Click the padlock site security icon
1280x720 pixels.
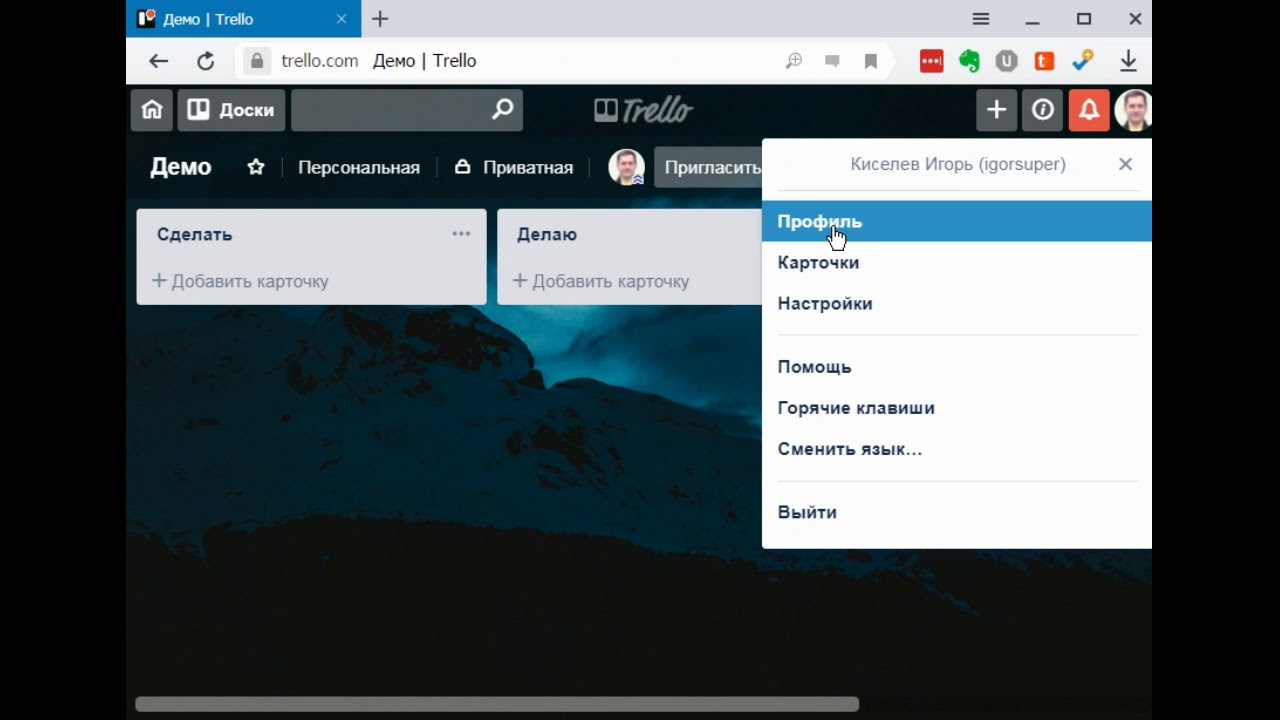257,61
